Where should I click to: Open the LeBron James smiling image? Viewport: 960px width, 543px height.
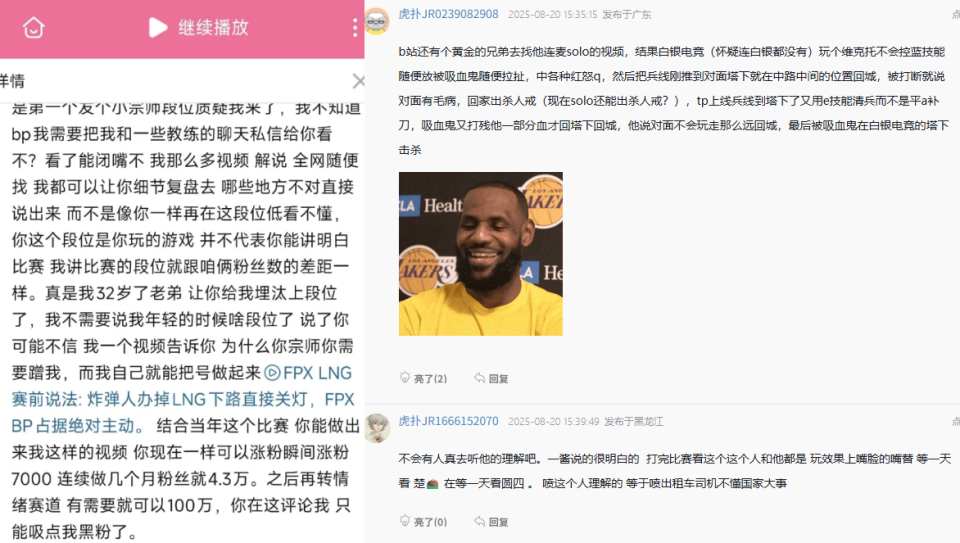coord(481,253)
